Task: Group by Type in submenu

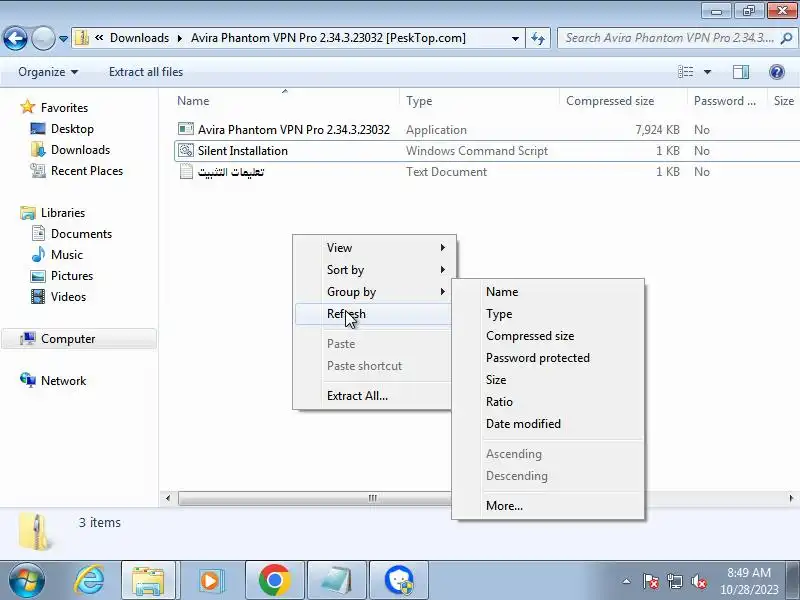Action: pyautogui.click(x=548, y=314)
